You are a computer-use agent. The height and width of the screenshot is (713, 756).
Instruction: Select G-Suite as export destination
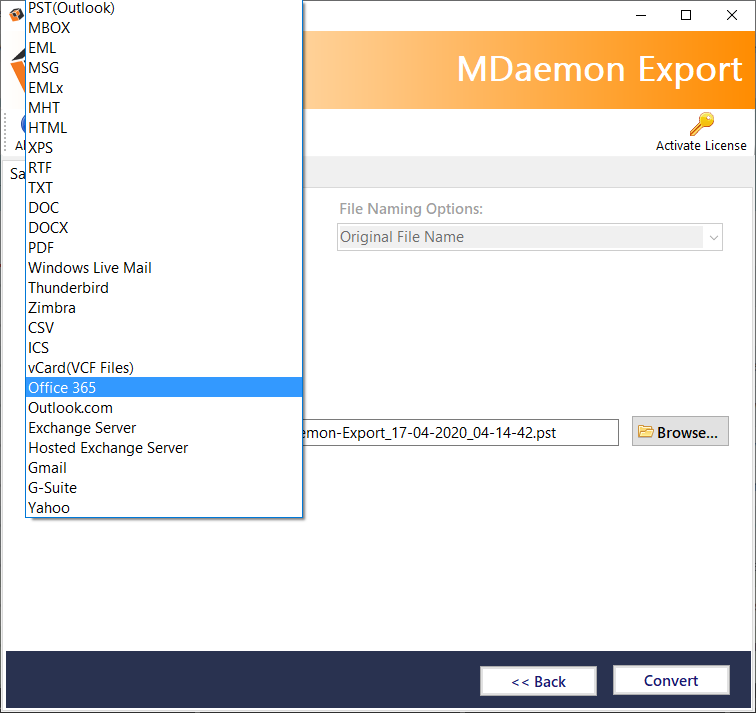click(x=52, y=488)
